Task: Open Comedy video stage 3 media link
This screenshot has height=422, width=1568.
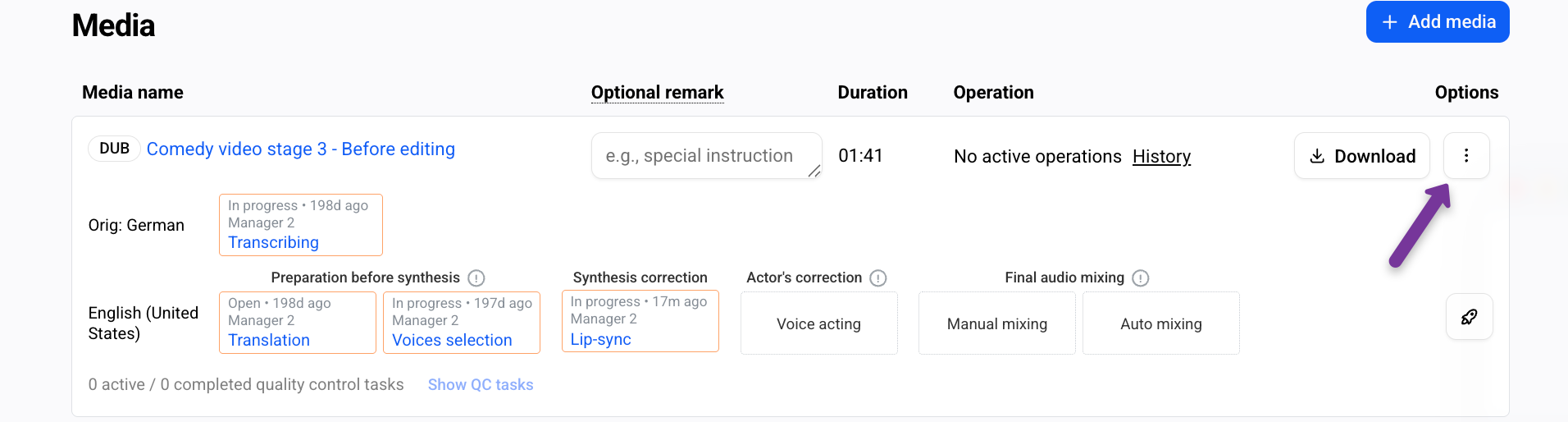Action: tap(301, 149)
